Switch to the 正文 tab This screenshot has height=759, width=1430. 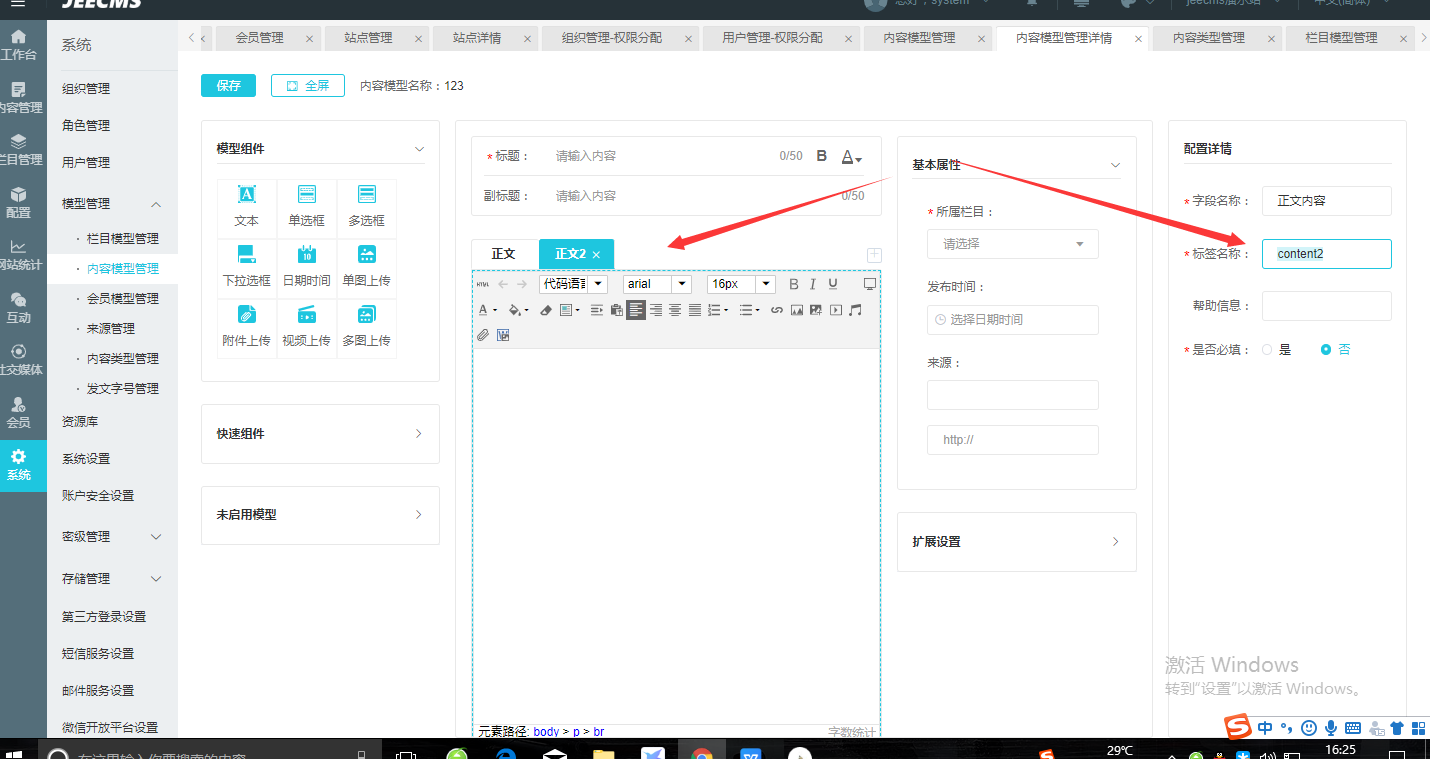[504, 254]
